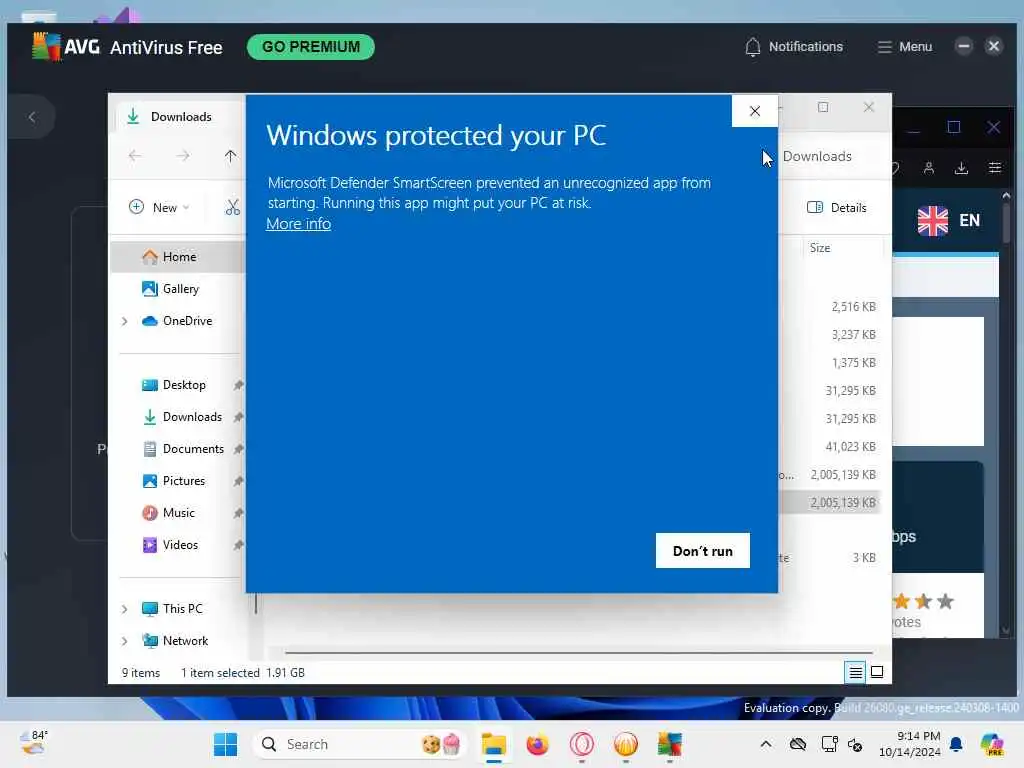The width and height of the screenshot is (1024, 768).
Task: Click GO PREMIUM in AVG
Action: (311, 47)
